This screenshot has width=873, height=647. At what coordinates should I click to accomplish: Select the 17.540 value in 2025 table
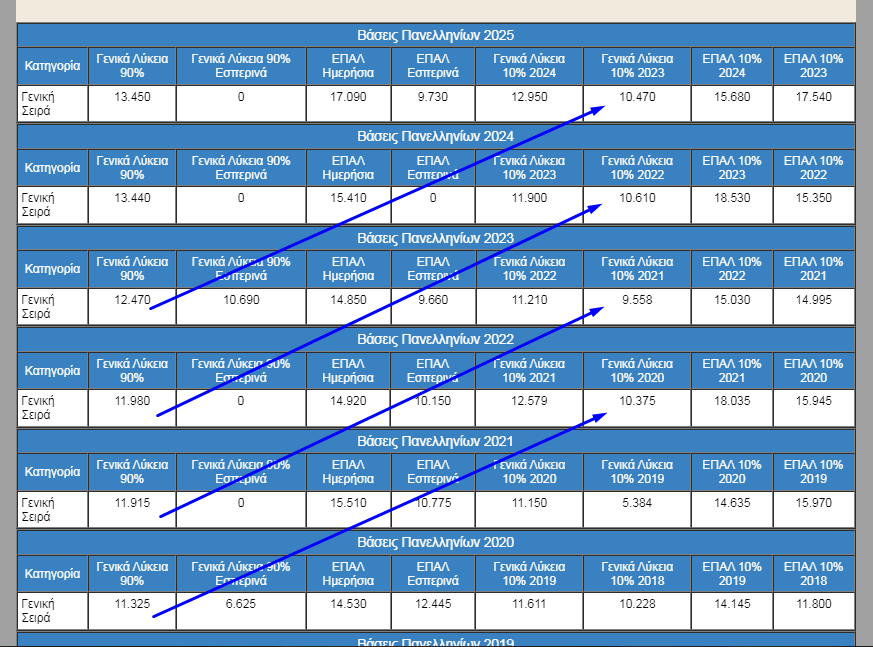coord(813,97)
